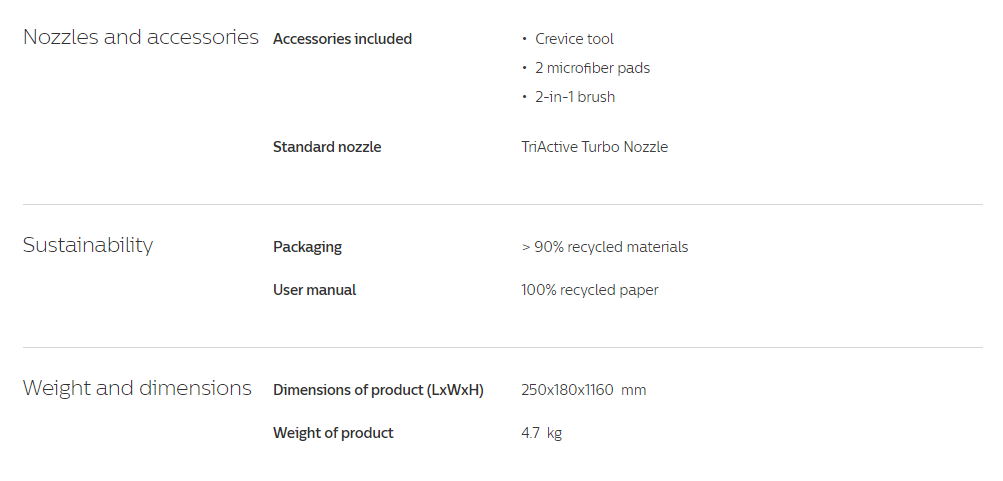Click the 250x180x1160 mm value
The width and height of the screenshot is (1003, 481).
583,390
